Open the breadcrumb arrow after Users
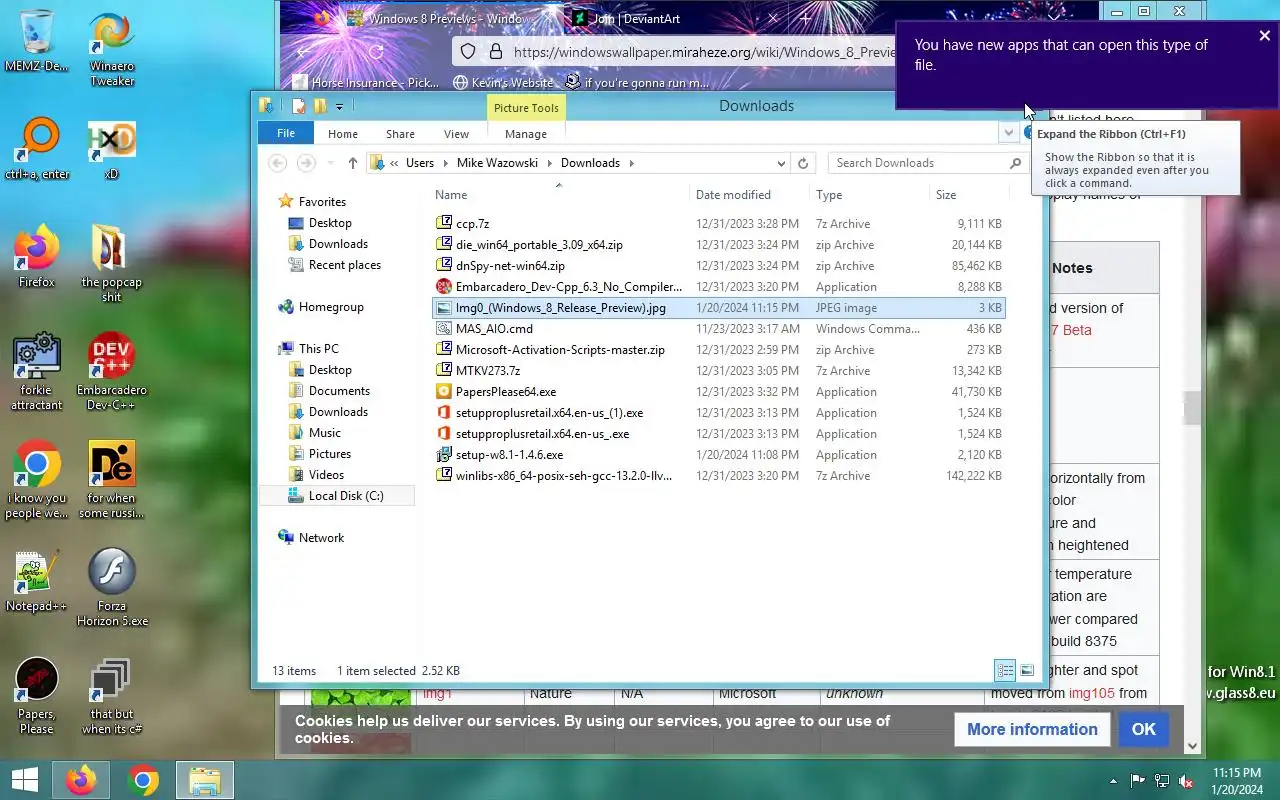This screenshot has width=1280, height=800. click(x=445, y=163)
